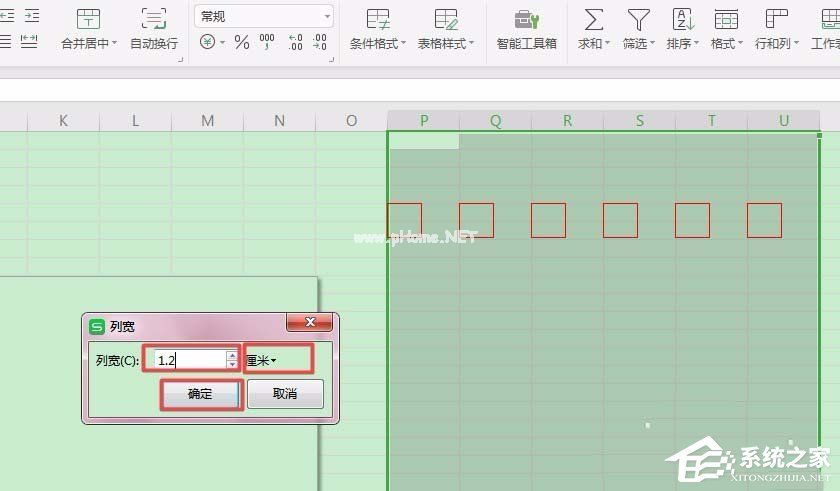Image resolution: width=840 pixels, height=491 pixels.
Task: Click the Merge and Center (合并居中) icon
Action: pos(88,19)
